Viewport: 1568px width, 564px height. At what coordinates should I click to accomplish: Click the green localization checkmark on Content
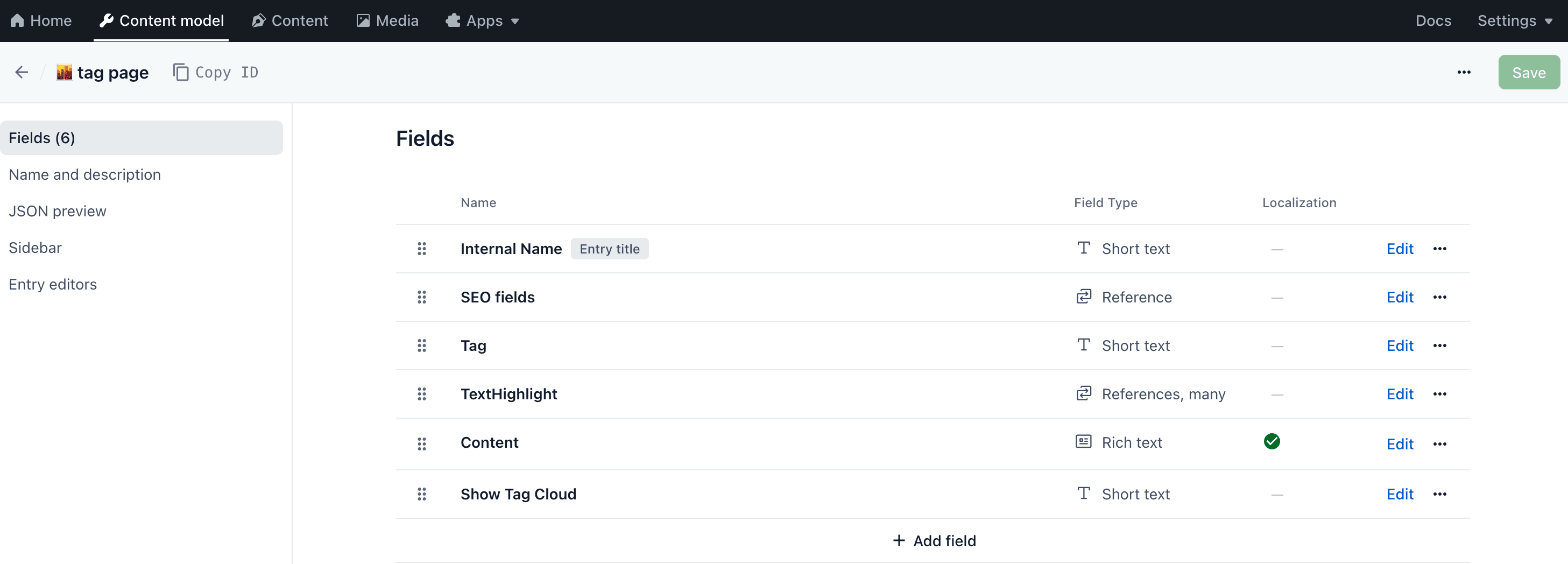click(1272, 442)
